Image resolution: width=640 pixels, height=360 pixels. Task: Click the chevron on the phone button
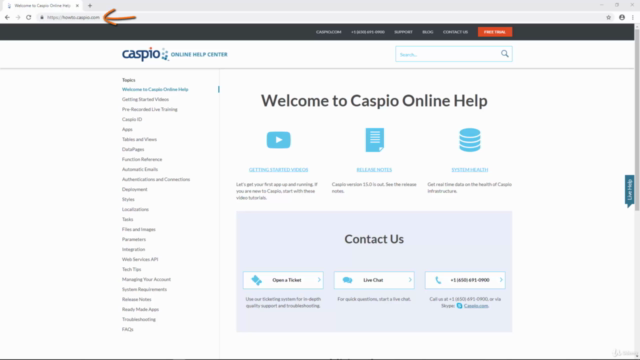(501, 280)
